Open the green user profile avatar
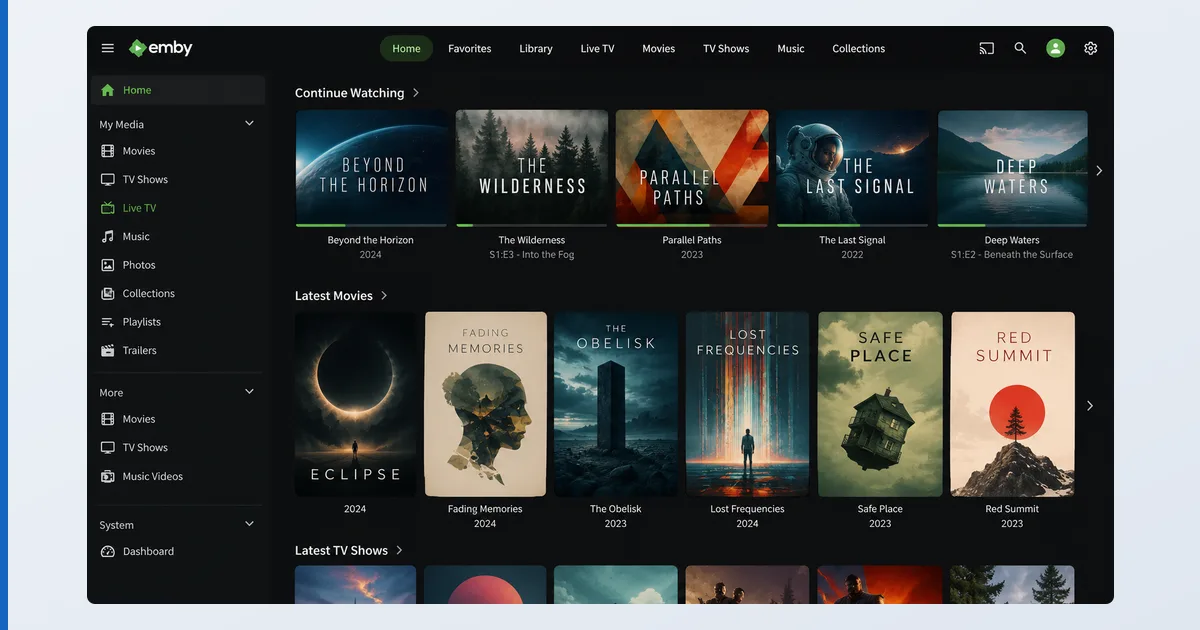This screenshot has height=630, width=1200. 1055,48
